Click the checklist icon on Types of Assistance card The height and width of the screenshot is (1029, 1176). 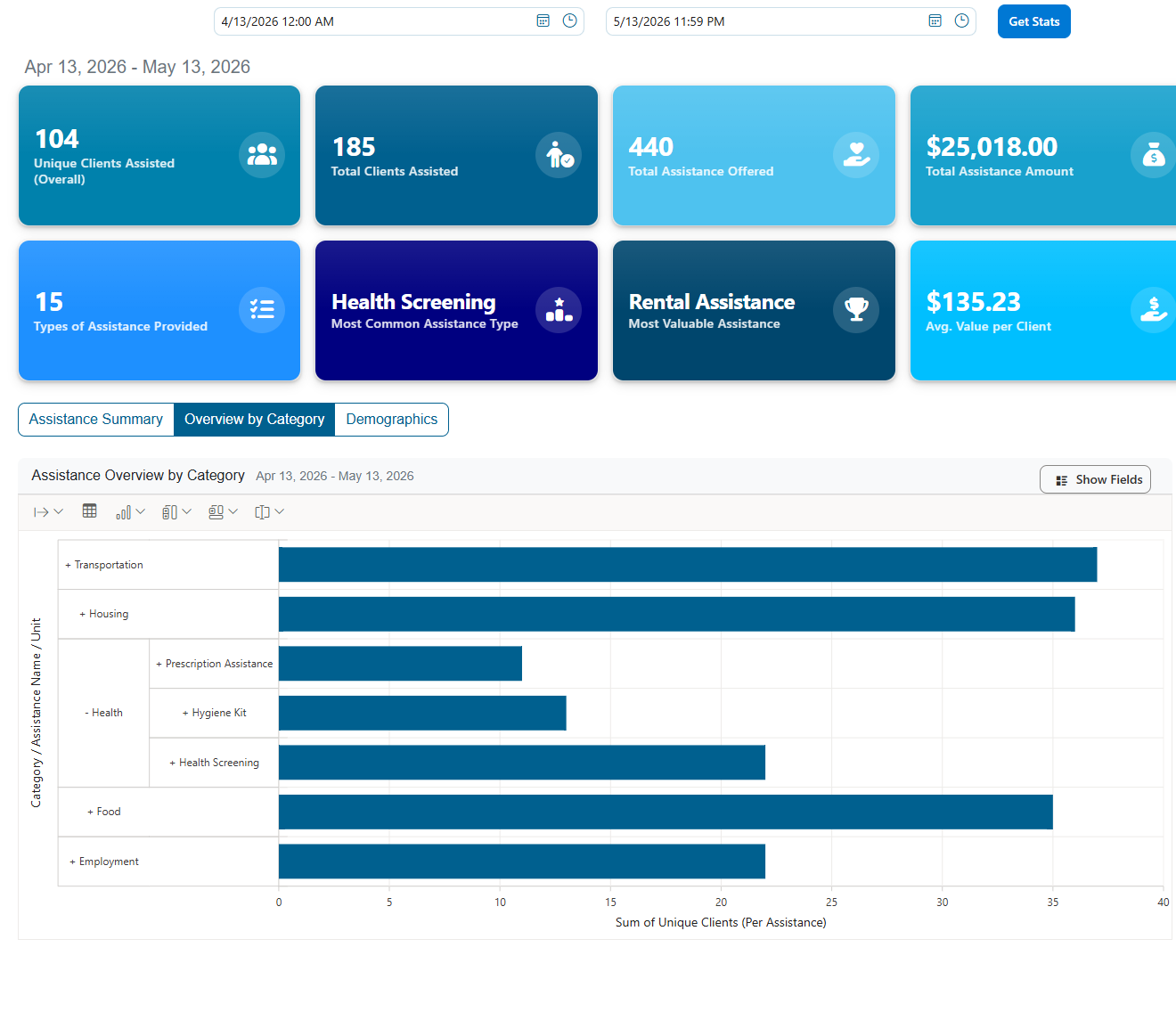(x=262, y=310)
